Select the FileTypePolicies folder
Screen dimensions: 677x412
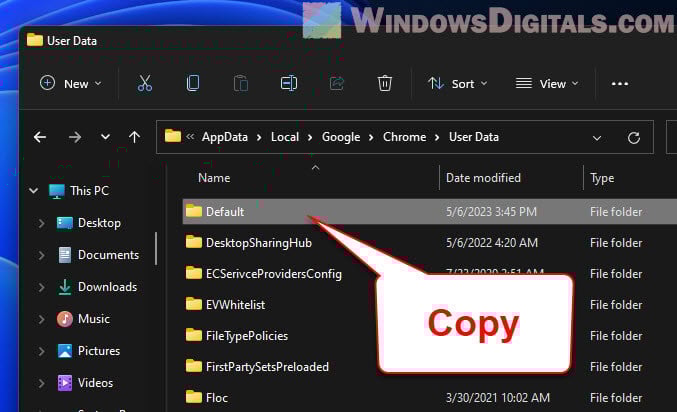point(247,336)
